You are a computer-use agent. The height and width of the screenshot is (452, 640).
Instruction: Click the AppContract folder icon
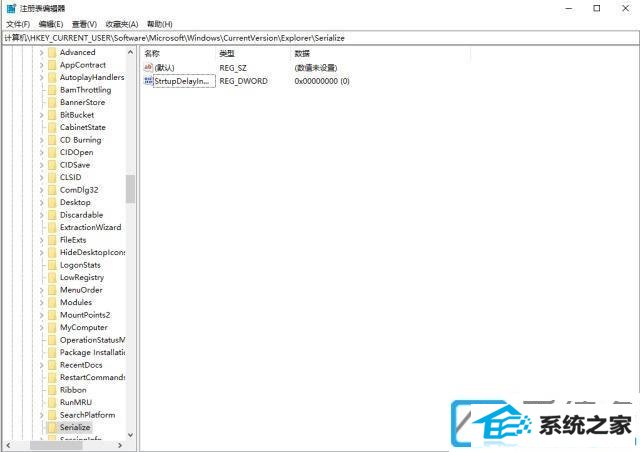pyautogui.click(x=52, y=65)
